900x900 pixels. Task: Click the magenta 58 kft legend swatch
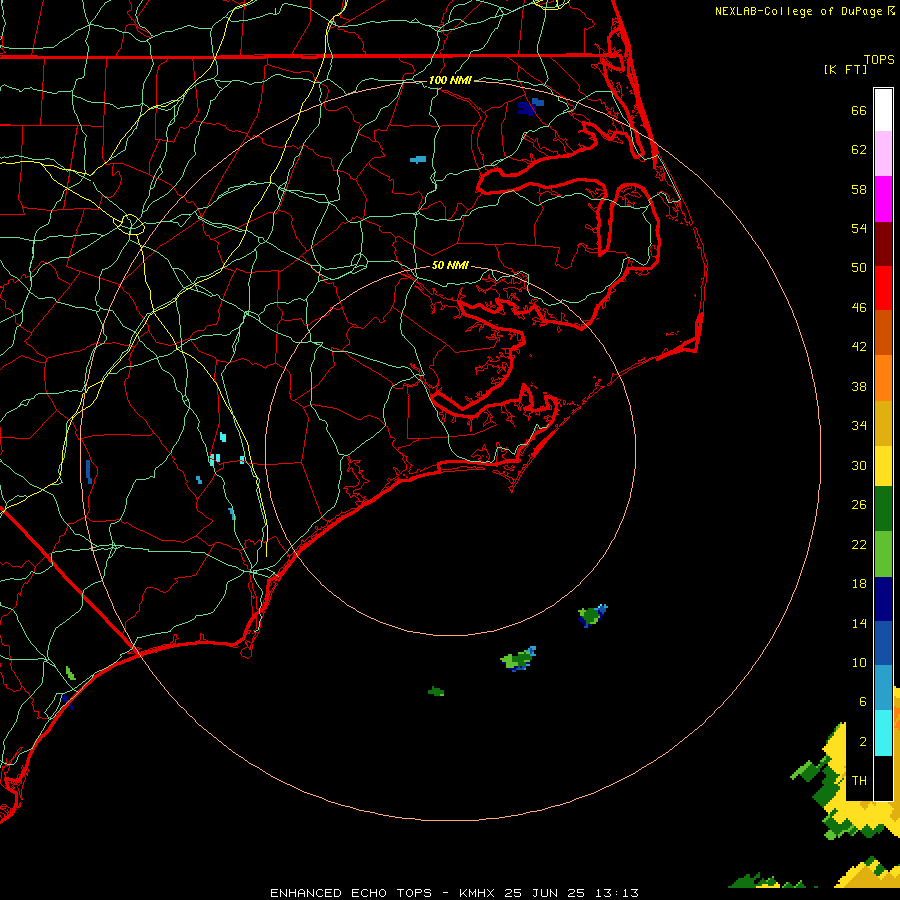(883, 199)
